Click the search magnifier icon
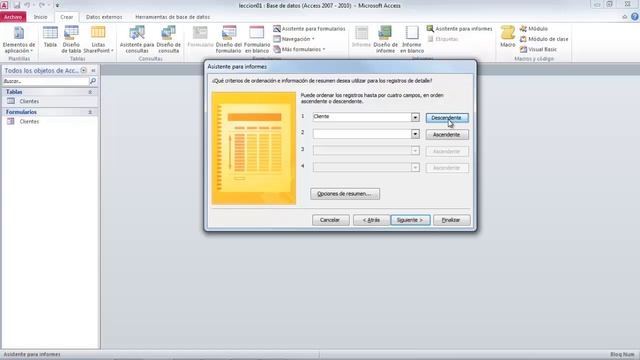 click(93, 81)
